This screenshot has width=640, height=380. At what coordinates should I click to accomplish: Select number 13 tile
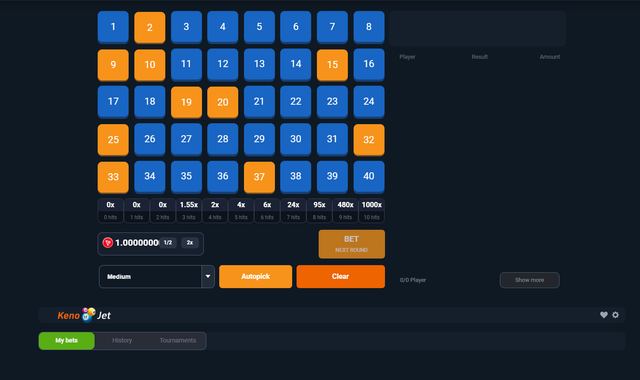click(x=259, y=64)
